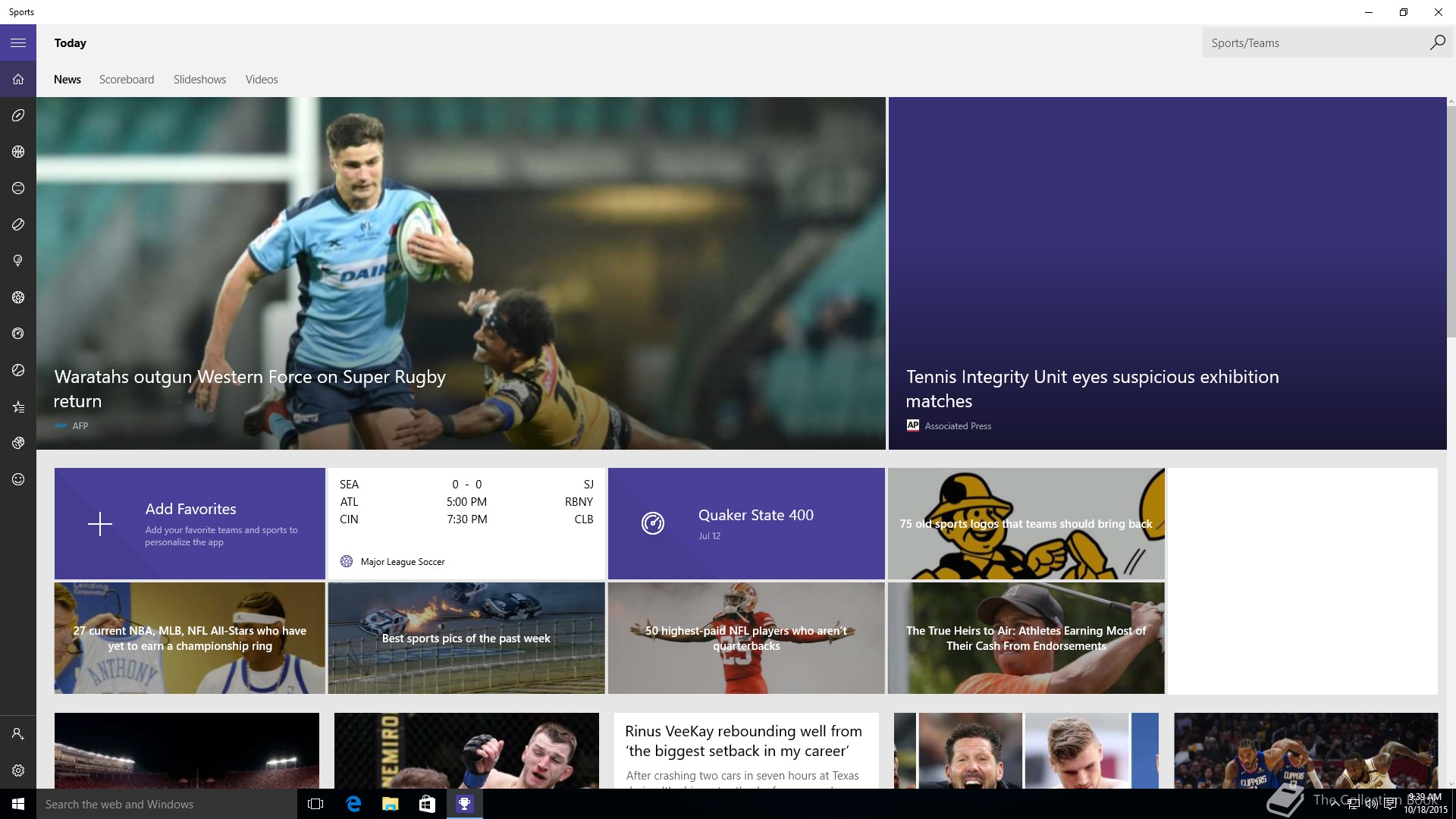The height and width of the screenshot is (819, 1456).
Task: Open the hockey puck section in the sidebar
Action: tap(18, 224)
